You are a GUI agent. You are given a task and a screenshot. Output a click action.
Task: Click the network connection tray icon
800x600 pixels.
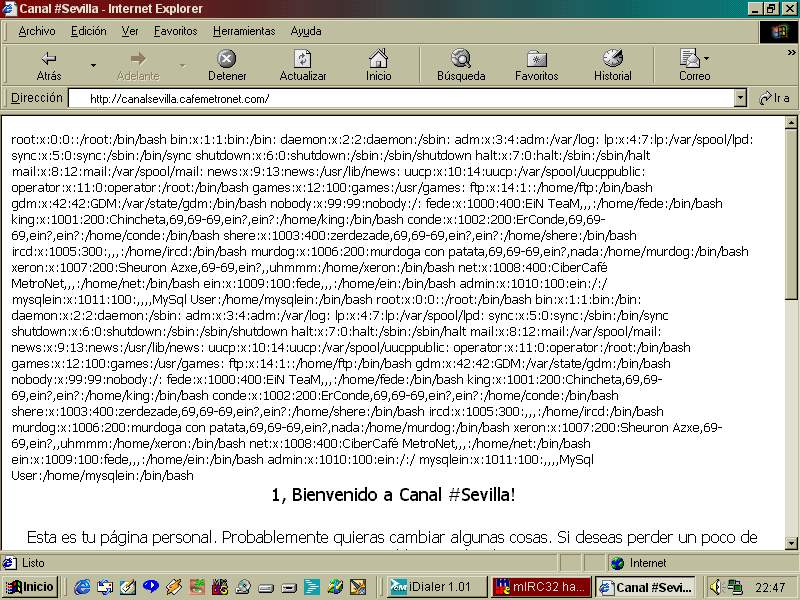pos(735,587)
